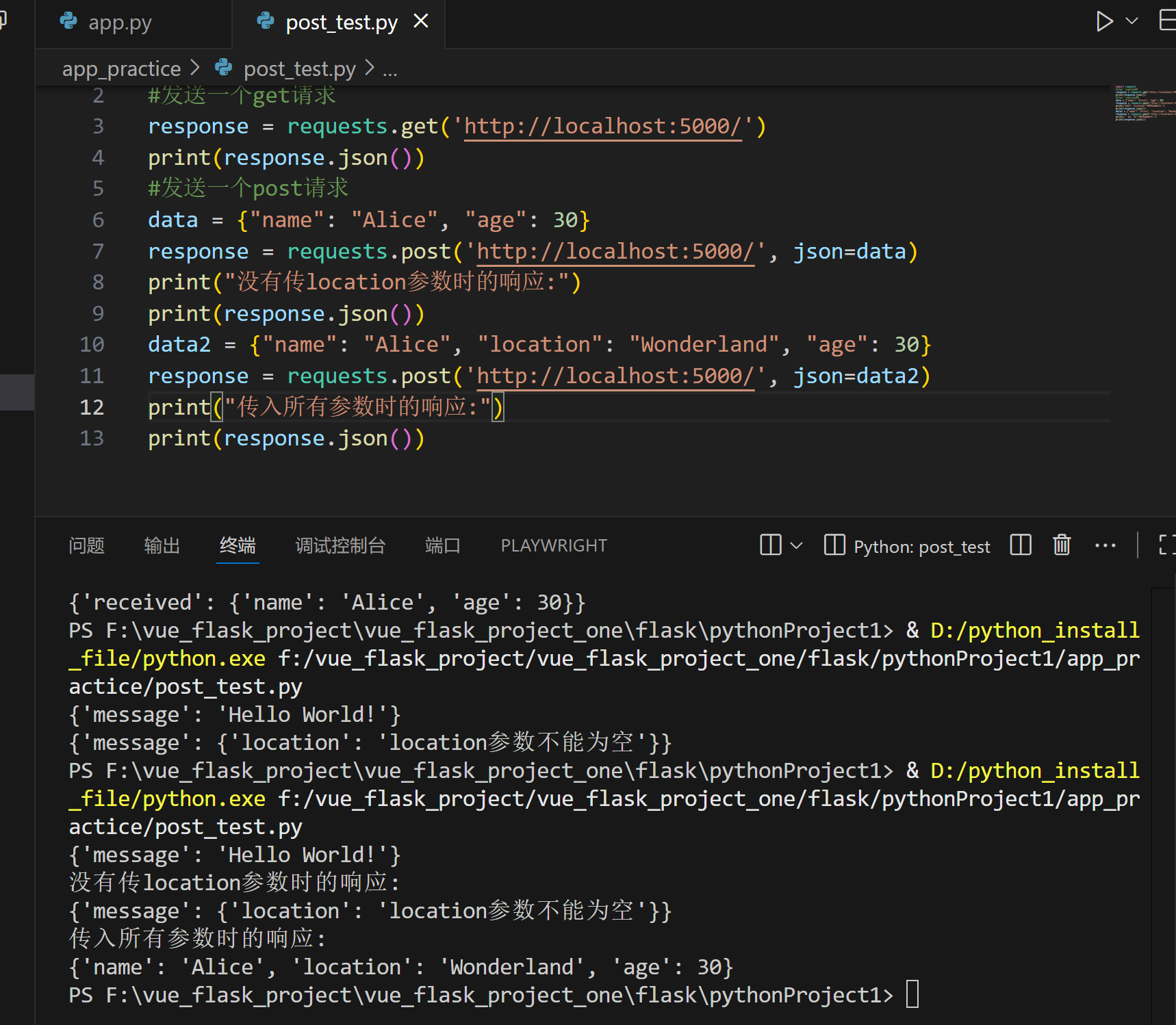Switch to the 输出 (Output) panel tab
The width and height of the screenshot is (1176, 1025).
[x=162, y=545]
